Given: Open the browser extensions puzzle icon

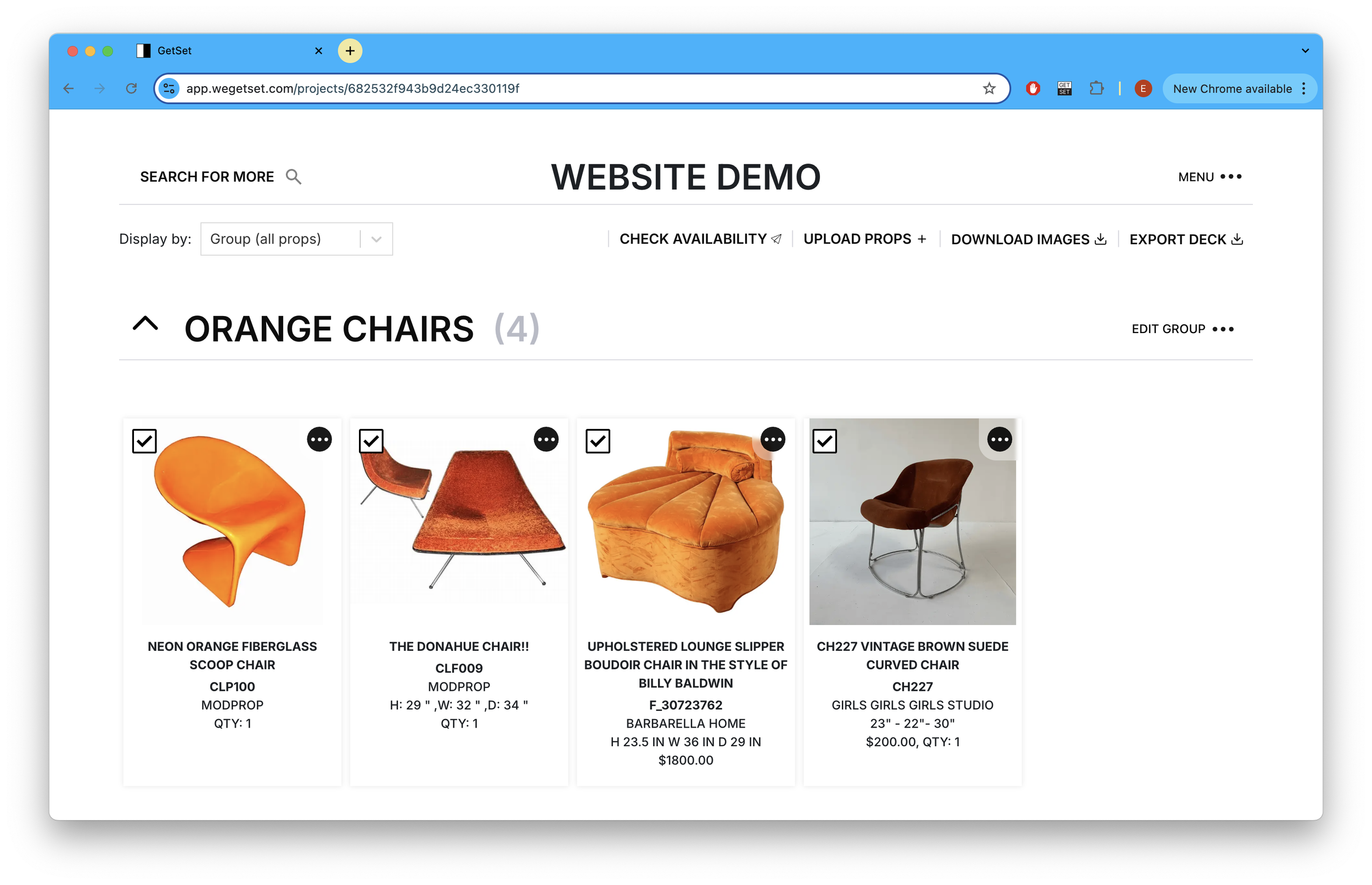Looking at the screenshot, I should 1097,88.
